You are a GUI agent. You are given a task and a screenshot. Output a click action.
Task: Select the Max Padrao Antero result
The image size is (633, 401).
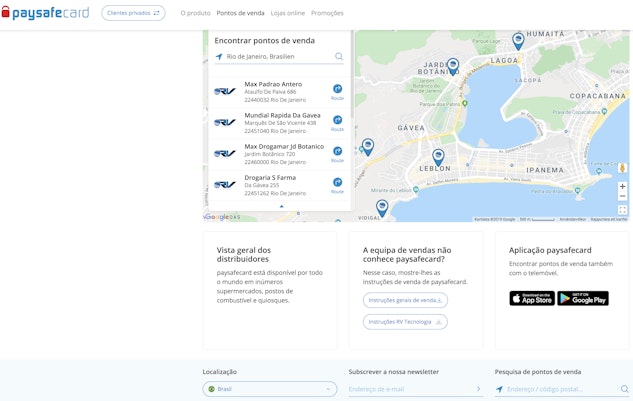(x=279, y=92)
